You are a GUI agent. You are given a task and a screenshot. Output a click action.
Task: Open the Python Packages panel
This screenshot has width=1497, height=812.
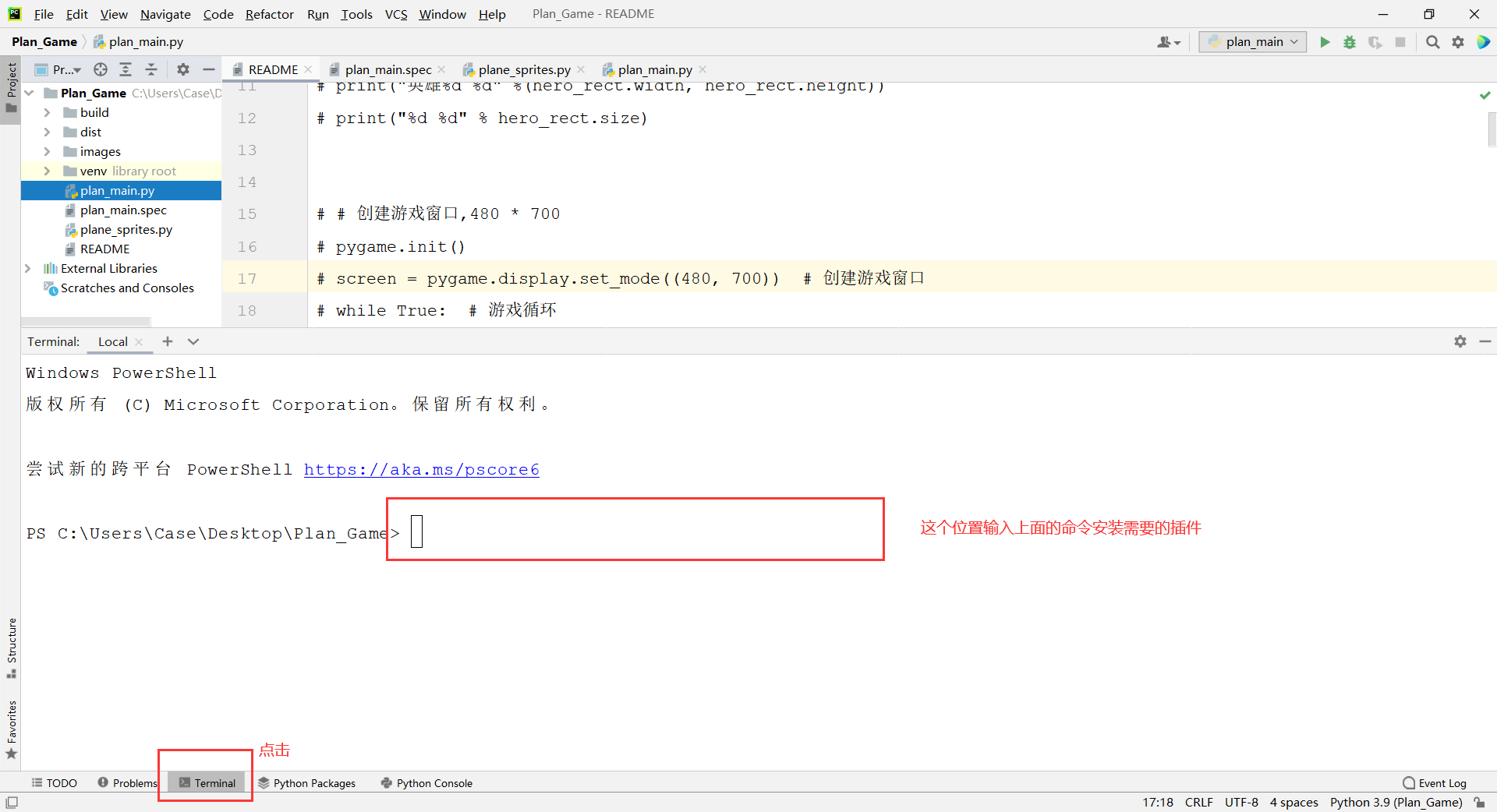[307, 783]
